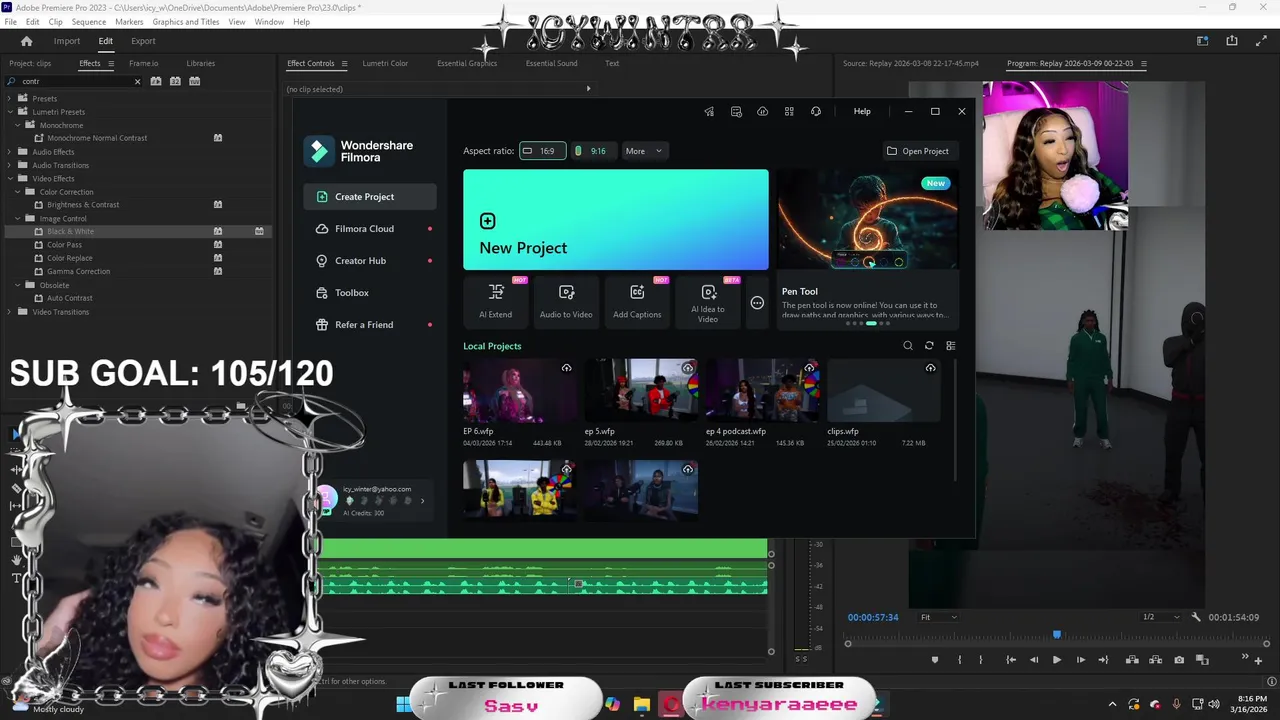Viewport: 1280px width, 720px height.
Task: Switch to the Export workspace tab
Action: (x=143, y=41)
